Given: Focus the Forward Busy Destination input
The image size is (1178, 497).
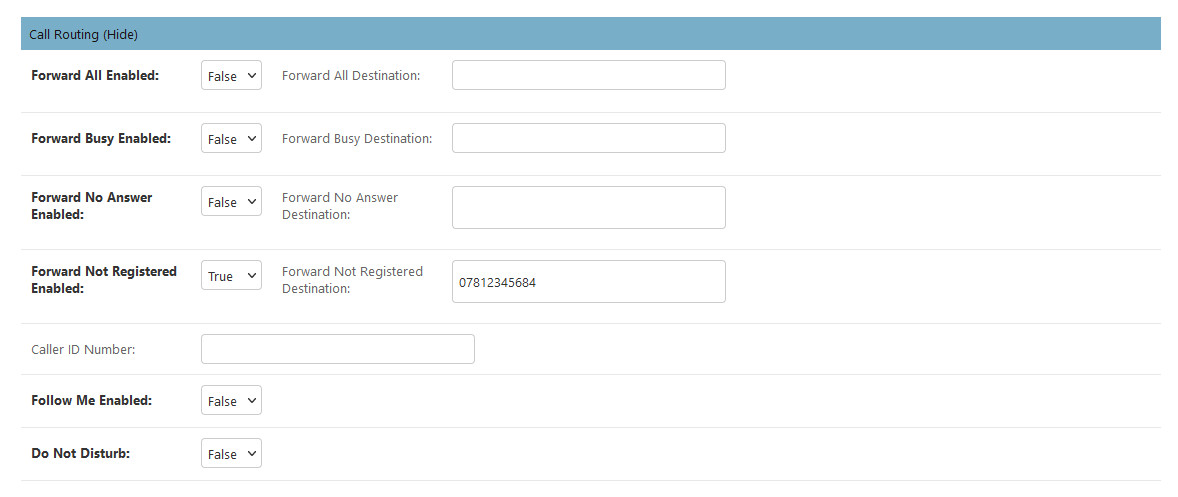Looking at the screenshot, I should point(588,138).
